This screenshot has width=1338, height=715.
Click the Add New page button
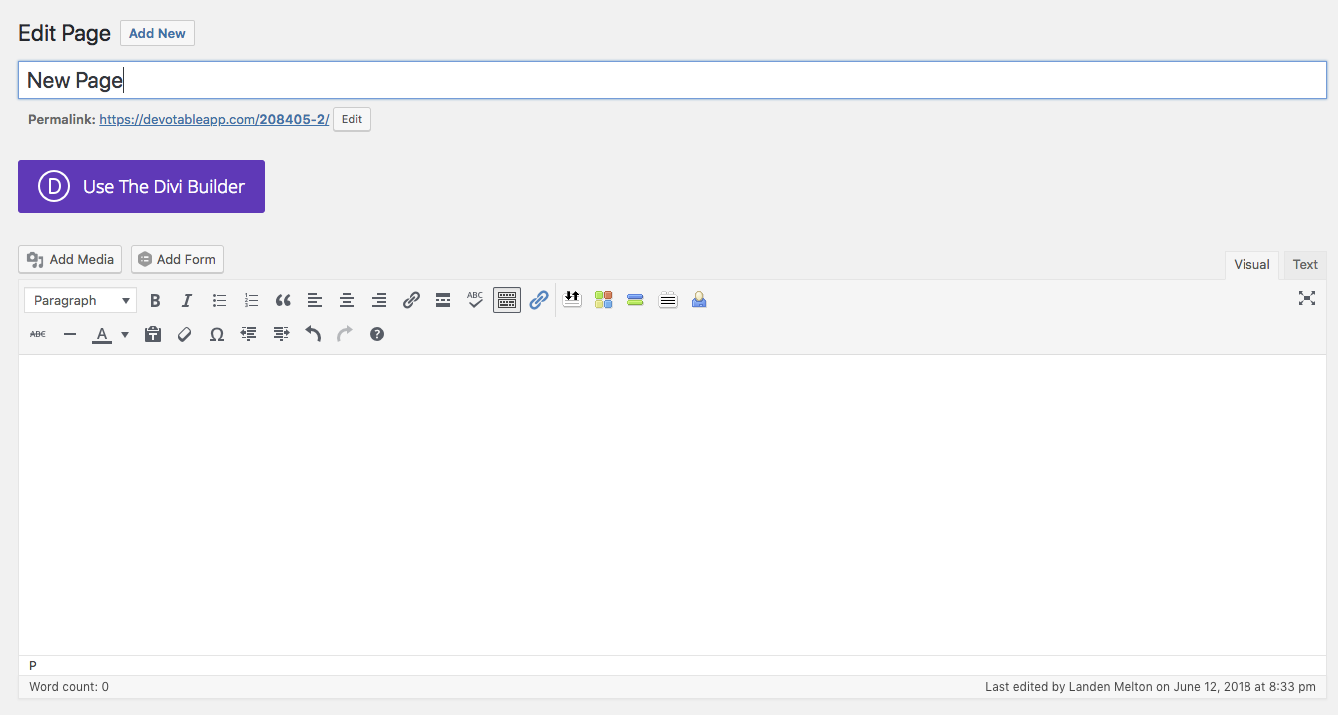point(157,33)
